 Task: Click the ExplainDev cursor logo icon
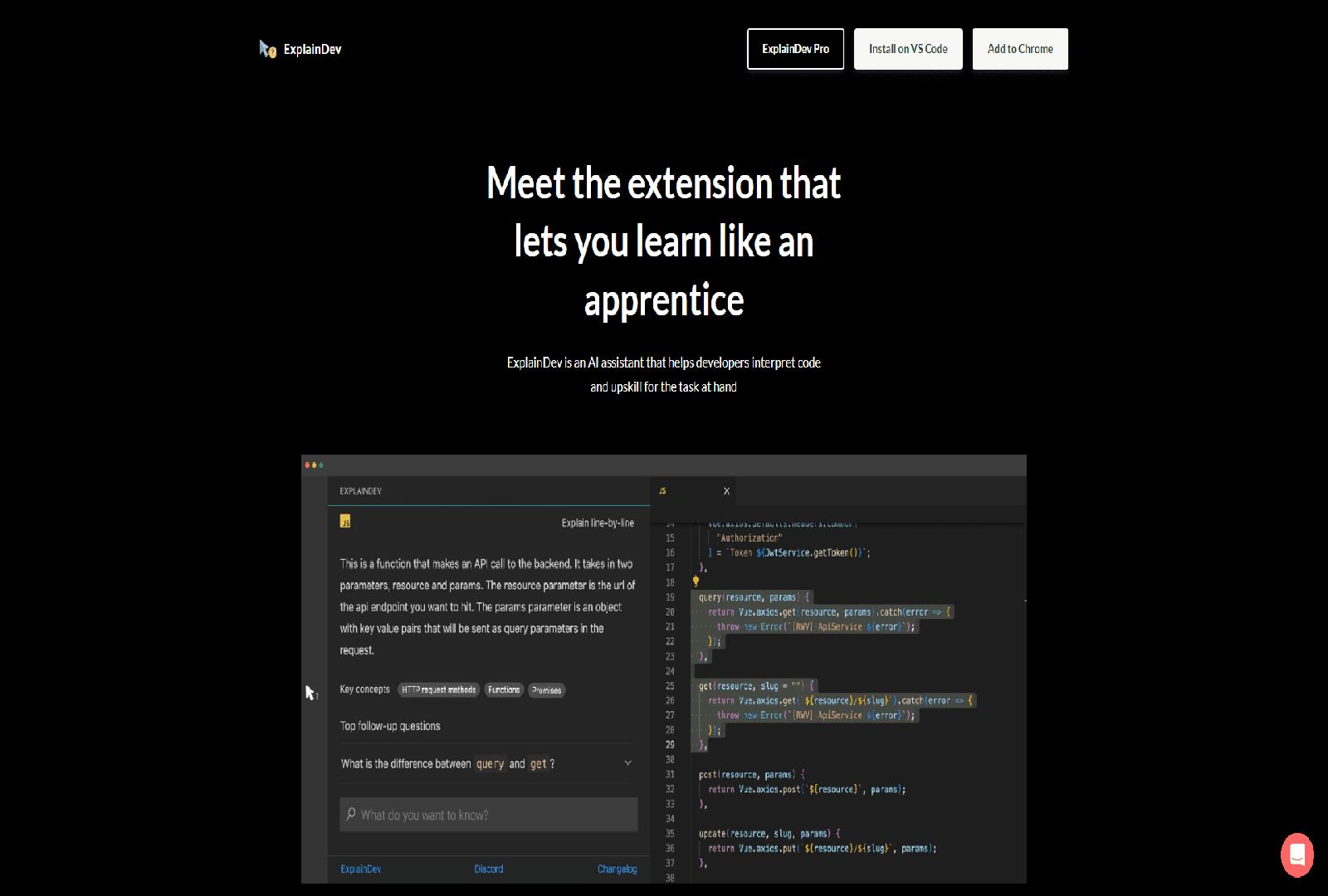click(x=266, y=48)
